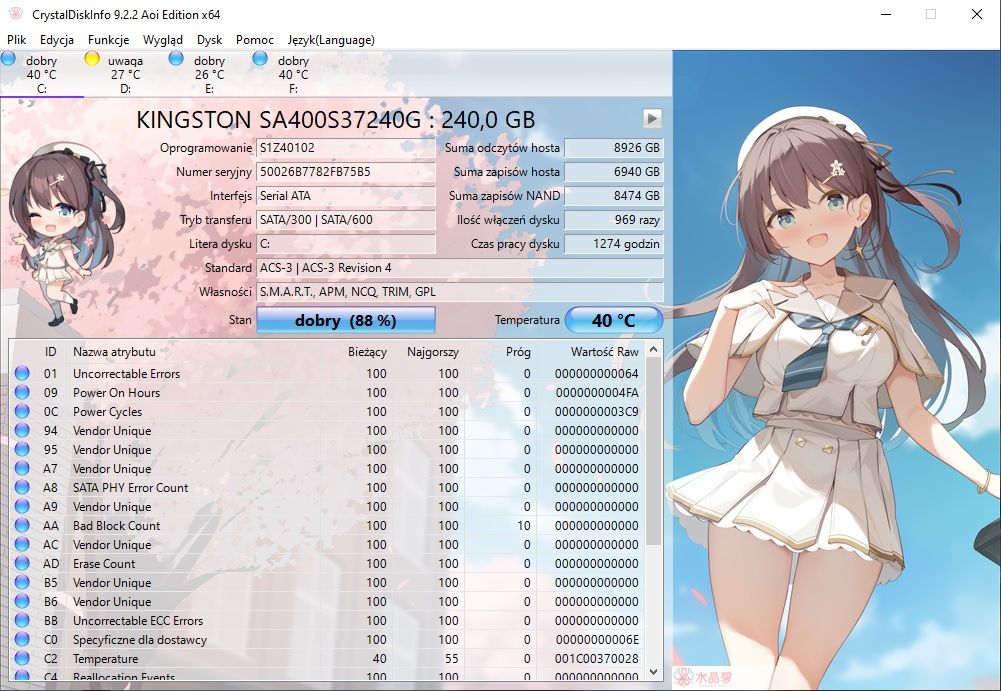The image size is (1001, 691).
Task: Click the blue status orb for drive E:
Action: [x=176, y=59]
